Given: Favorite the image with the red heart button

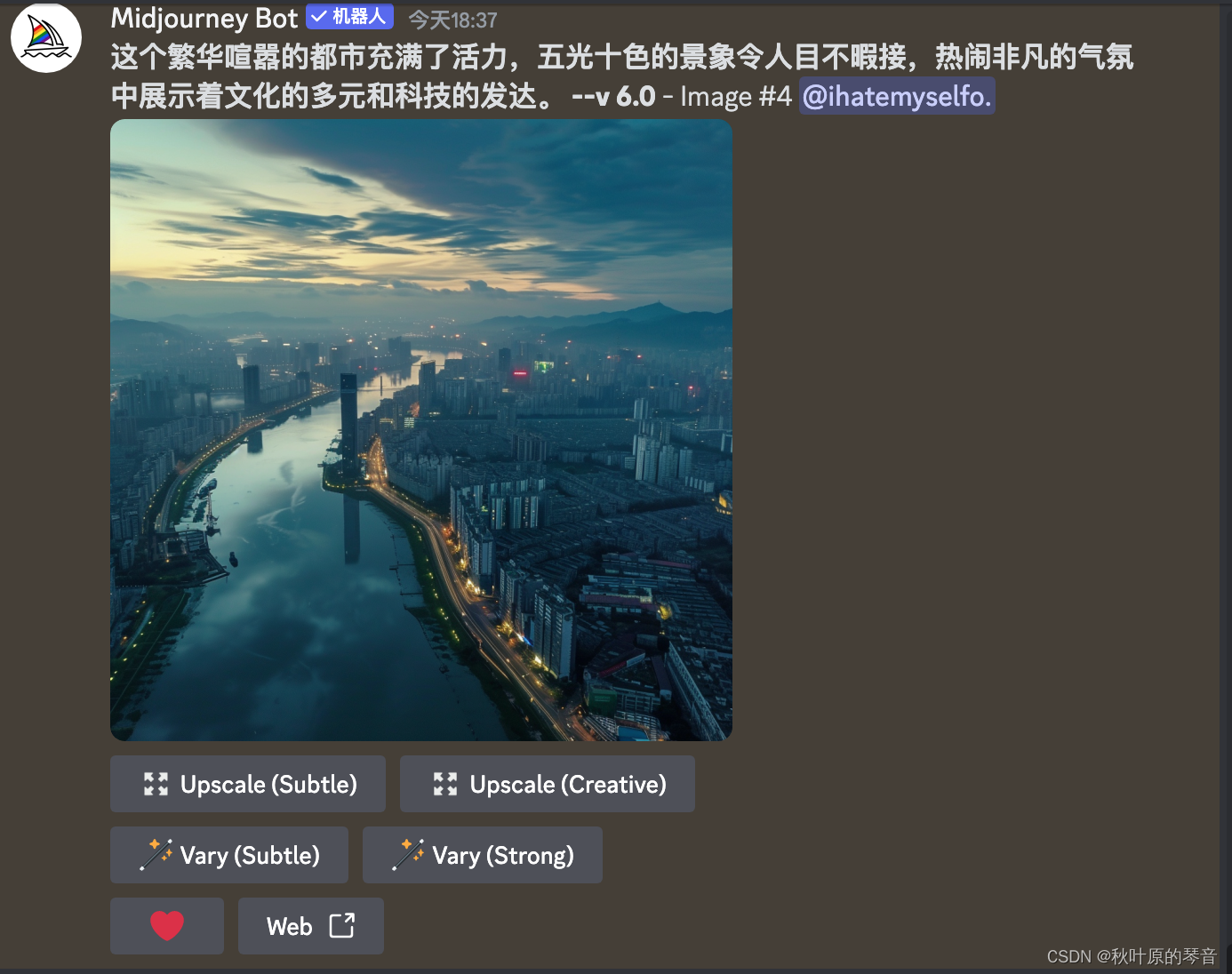Looking at the screenshot, I should tap(167, 926).
